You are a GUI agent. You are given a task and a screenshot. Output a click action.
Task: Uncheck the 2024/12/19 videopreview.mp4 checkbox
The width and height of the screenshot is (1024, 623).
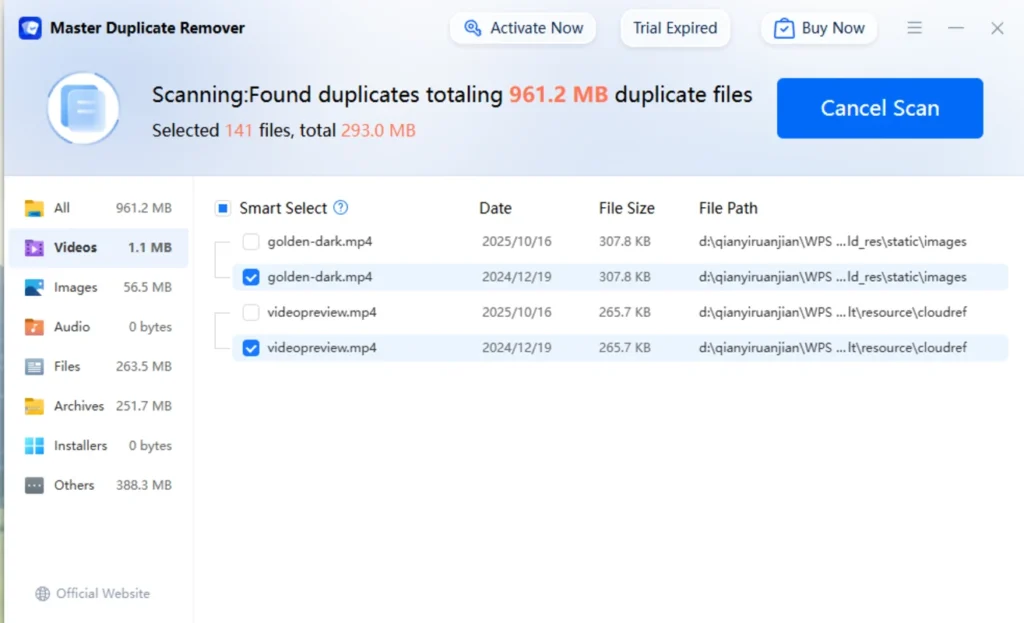click(x=251, y=348)
